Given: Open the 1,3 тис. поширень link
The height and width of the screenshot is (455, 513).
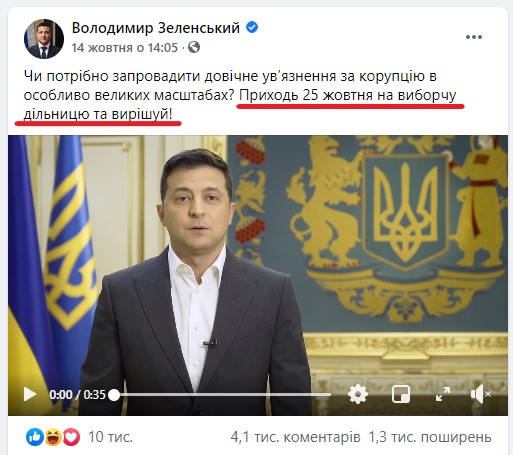Looking at the screenshot, I should tap(430, 437).
